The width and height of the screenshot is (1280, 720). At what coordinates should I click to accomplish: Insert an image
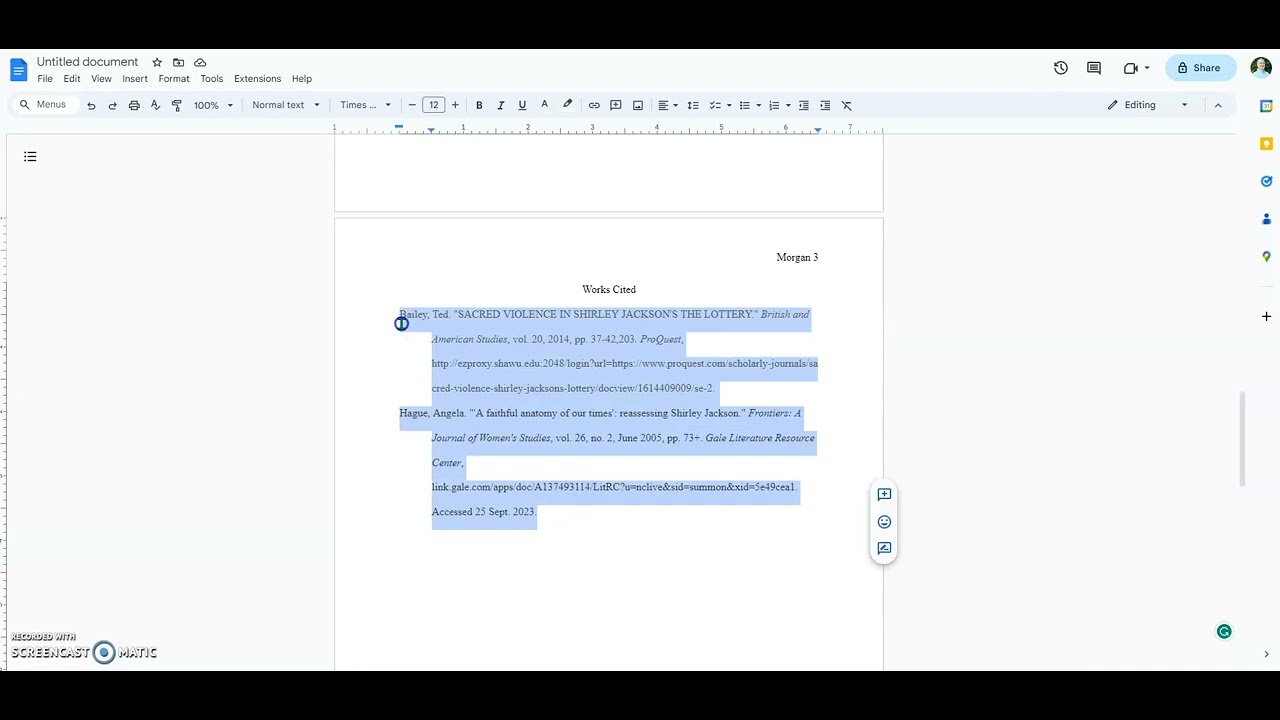tap(638, 105)
